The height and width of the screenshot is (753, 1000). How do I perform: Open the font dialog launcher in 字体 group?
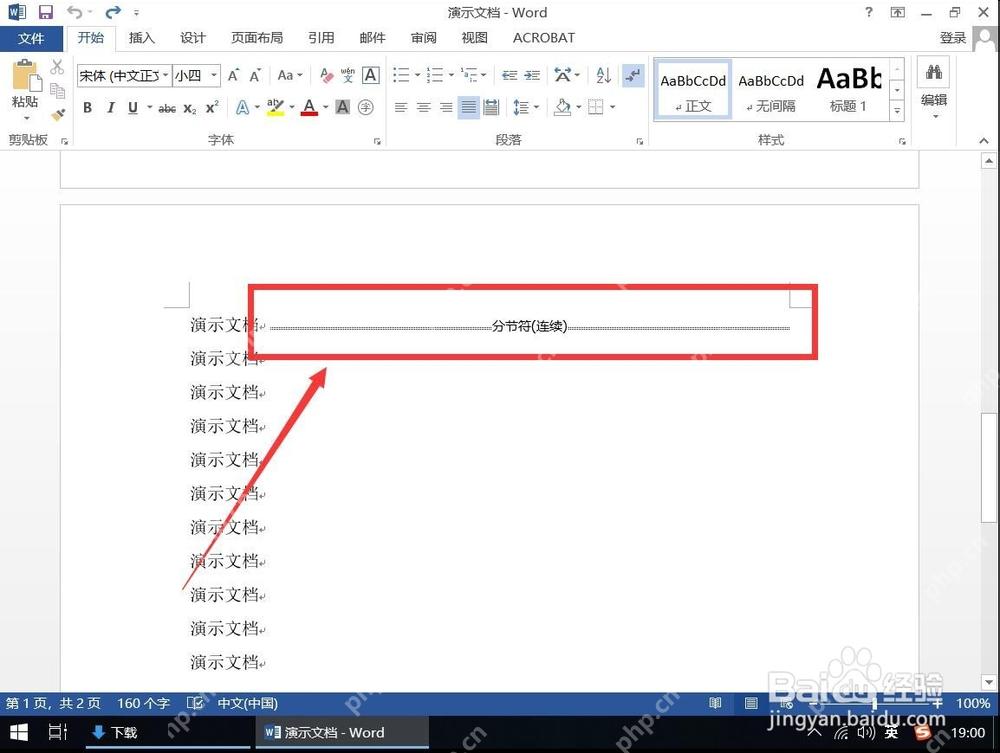click(x=377, y=141)
